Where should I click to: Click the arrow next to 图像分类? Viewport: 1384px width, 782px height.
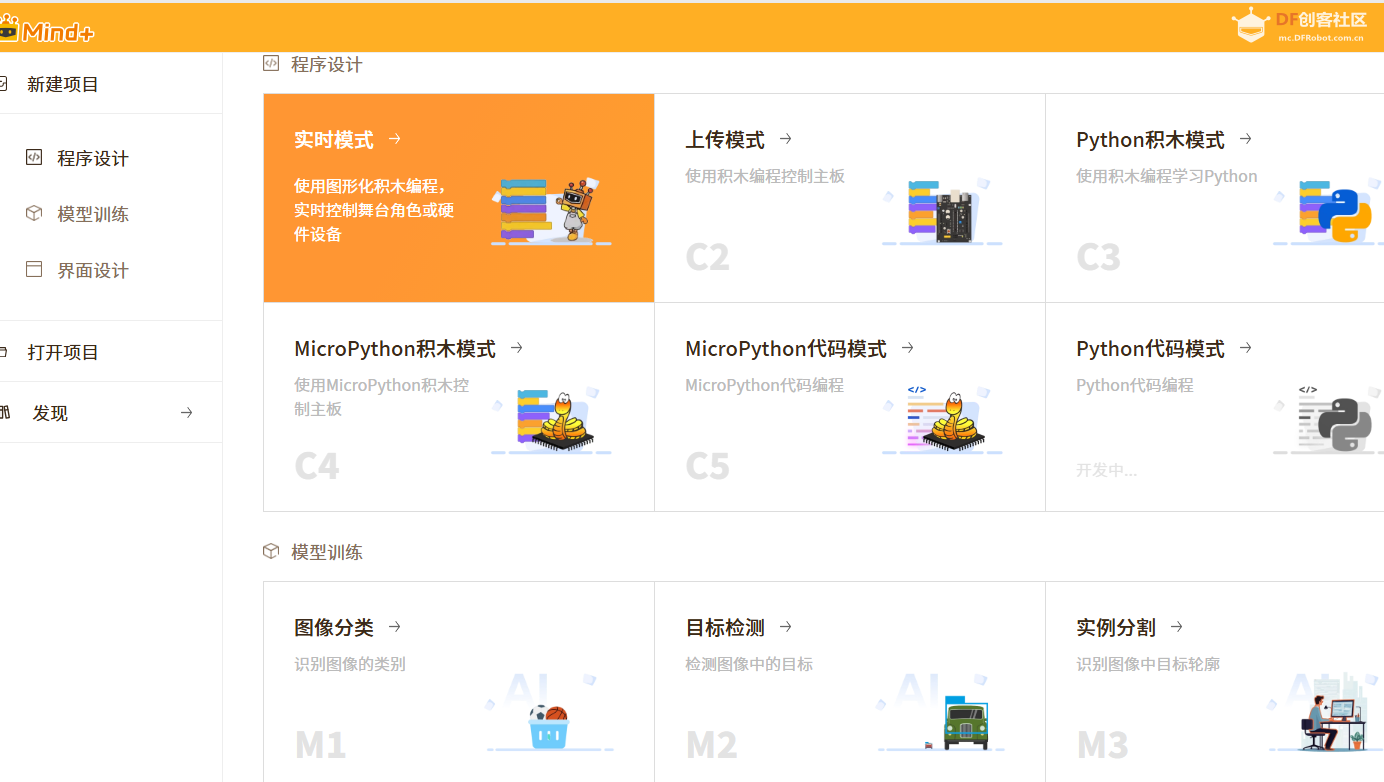(395, 627)
